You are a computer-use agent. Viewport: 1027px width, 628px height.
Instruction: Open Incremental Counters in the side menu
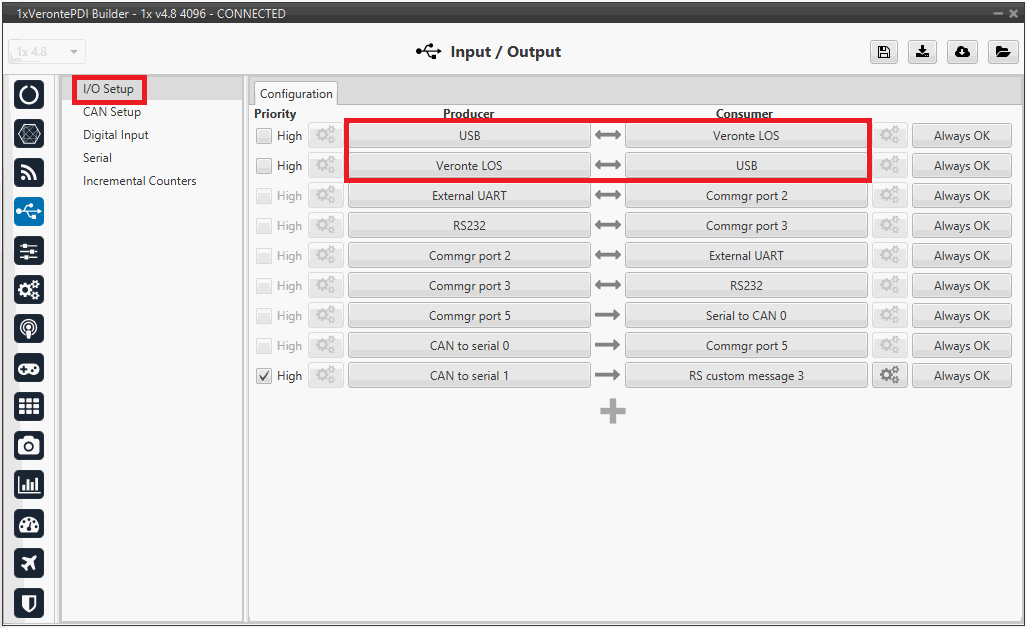coord(139,181)
